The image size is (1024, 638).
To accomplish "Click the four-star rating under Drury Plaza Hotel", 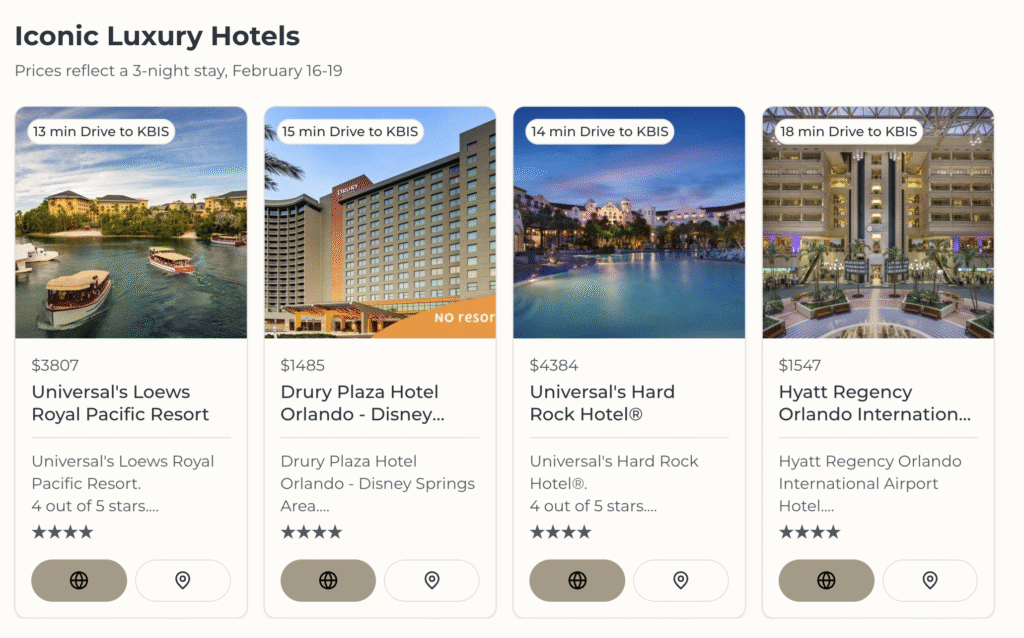I will [x=311, y=532].
